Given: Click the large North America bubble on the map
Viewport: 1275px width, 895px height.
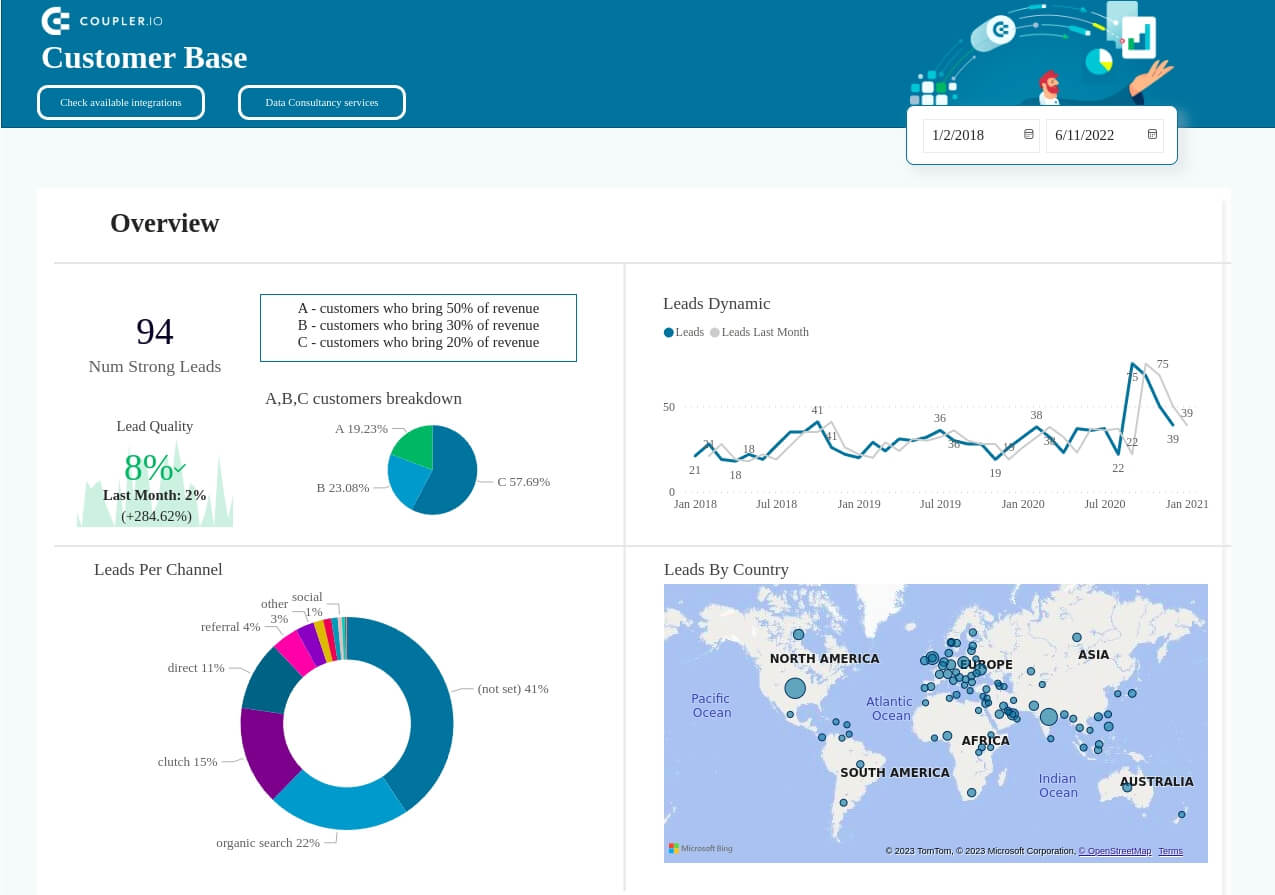Looking at the screenshot, I should 795,688.
